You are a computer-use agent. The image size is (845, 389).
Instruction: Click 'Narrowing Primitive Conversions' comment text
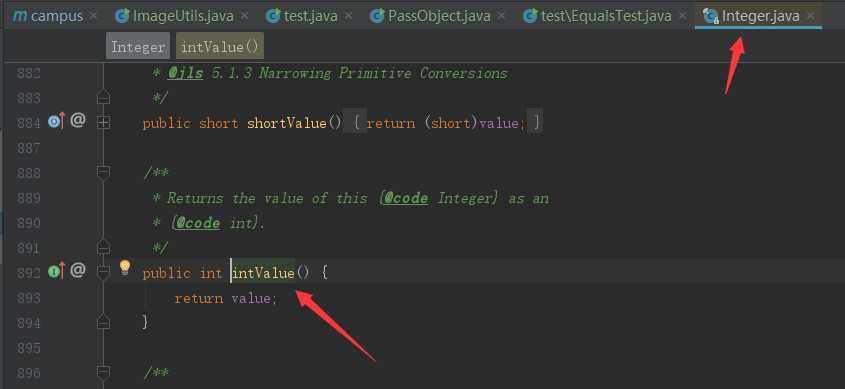point(383,73)
